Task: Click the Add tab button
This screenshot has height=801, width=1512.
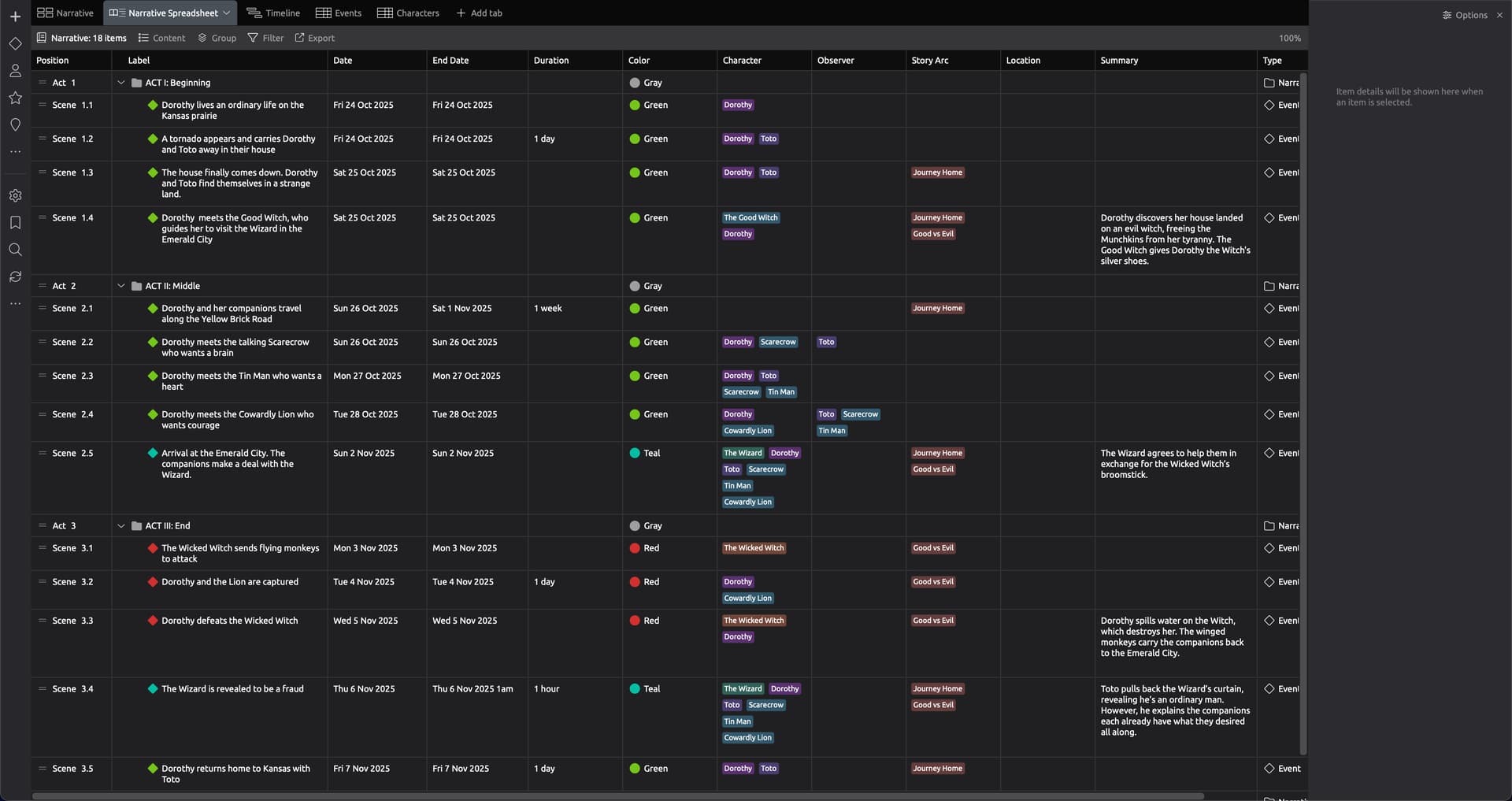Action: (479, 13)
